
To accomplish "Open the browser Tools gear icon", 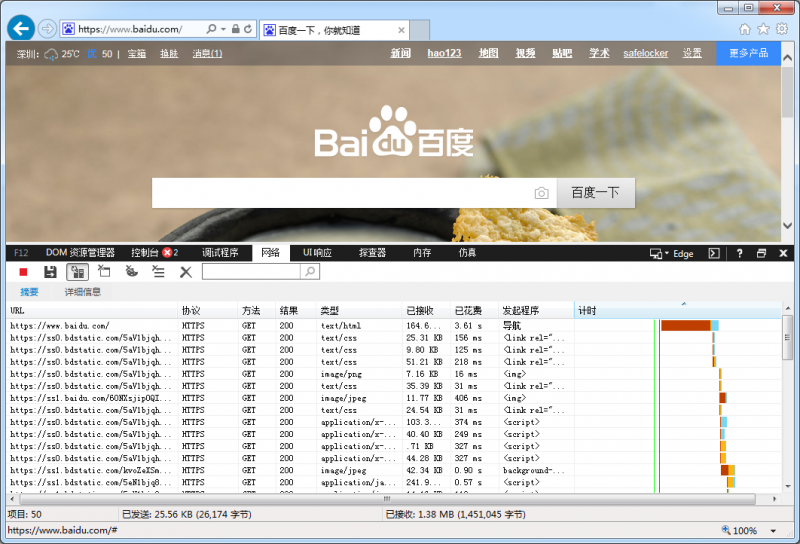I will coord(782,29).
